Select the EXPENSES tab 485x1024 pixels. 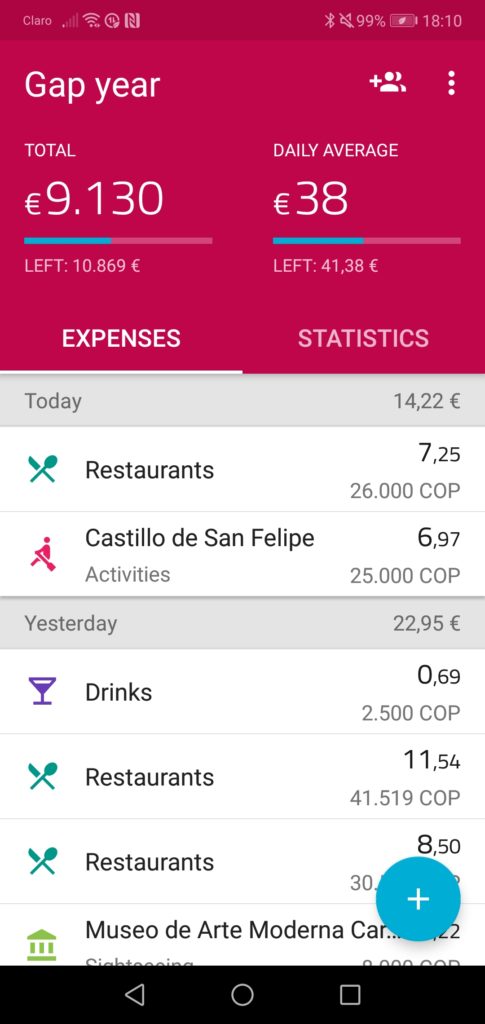click(121, 338)
